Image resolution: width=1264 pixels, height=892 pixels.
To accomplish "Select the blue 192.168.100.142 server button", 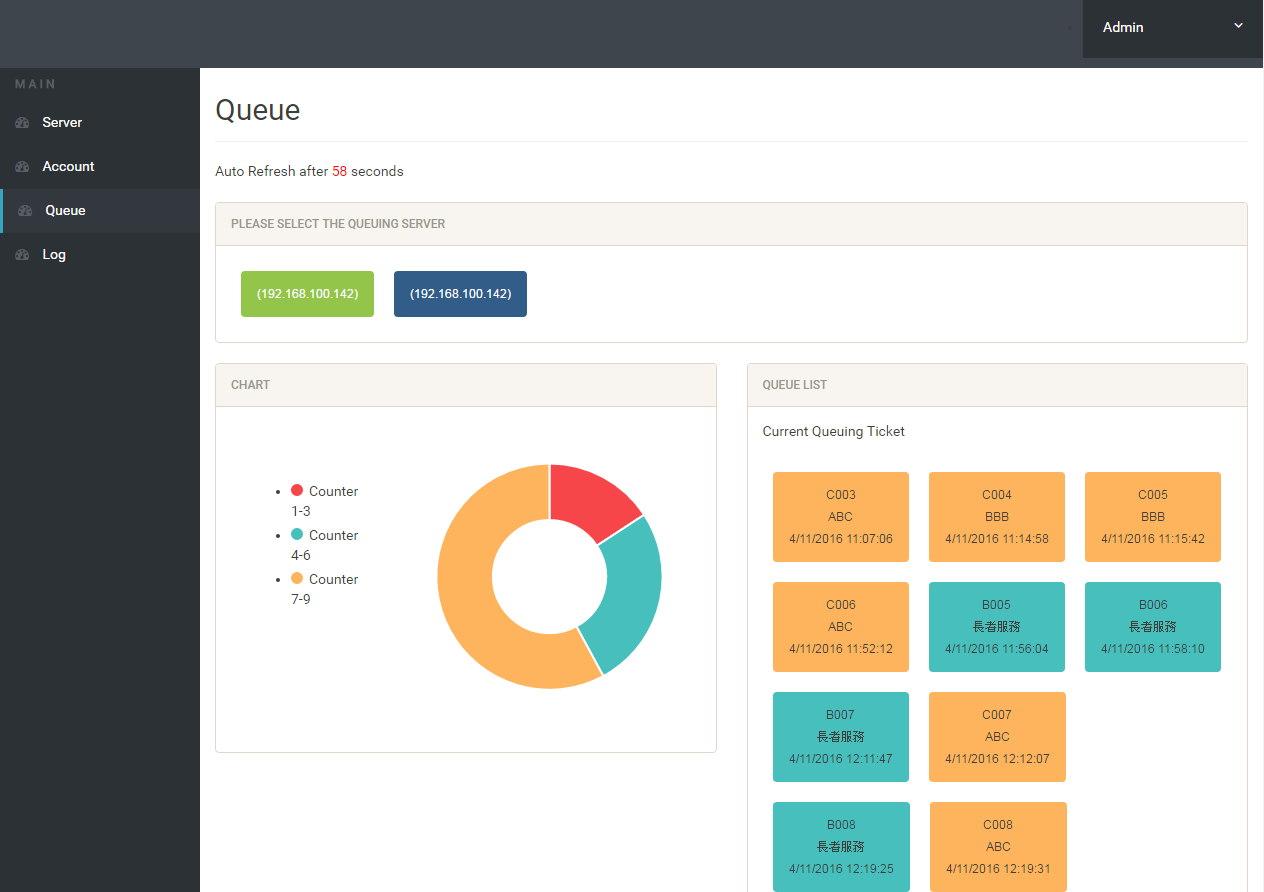I will point(460,294).
